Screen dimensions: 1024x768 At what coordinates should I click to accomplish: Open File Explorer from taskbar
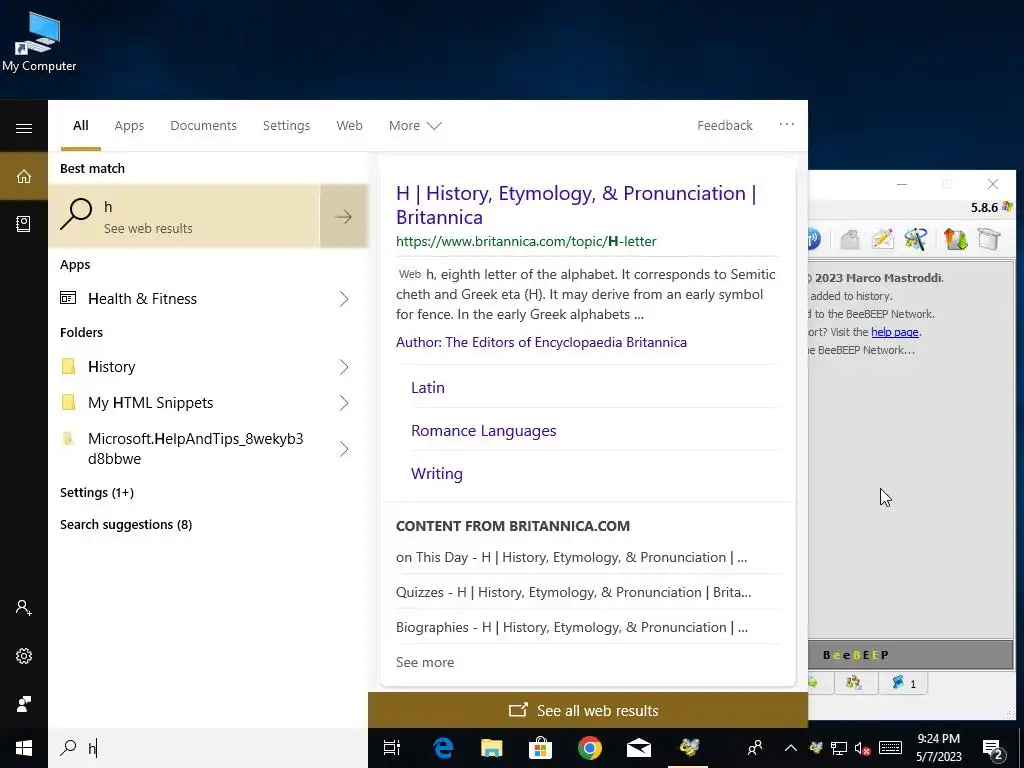point(492,748)
